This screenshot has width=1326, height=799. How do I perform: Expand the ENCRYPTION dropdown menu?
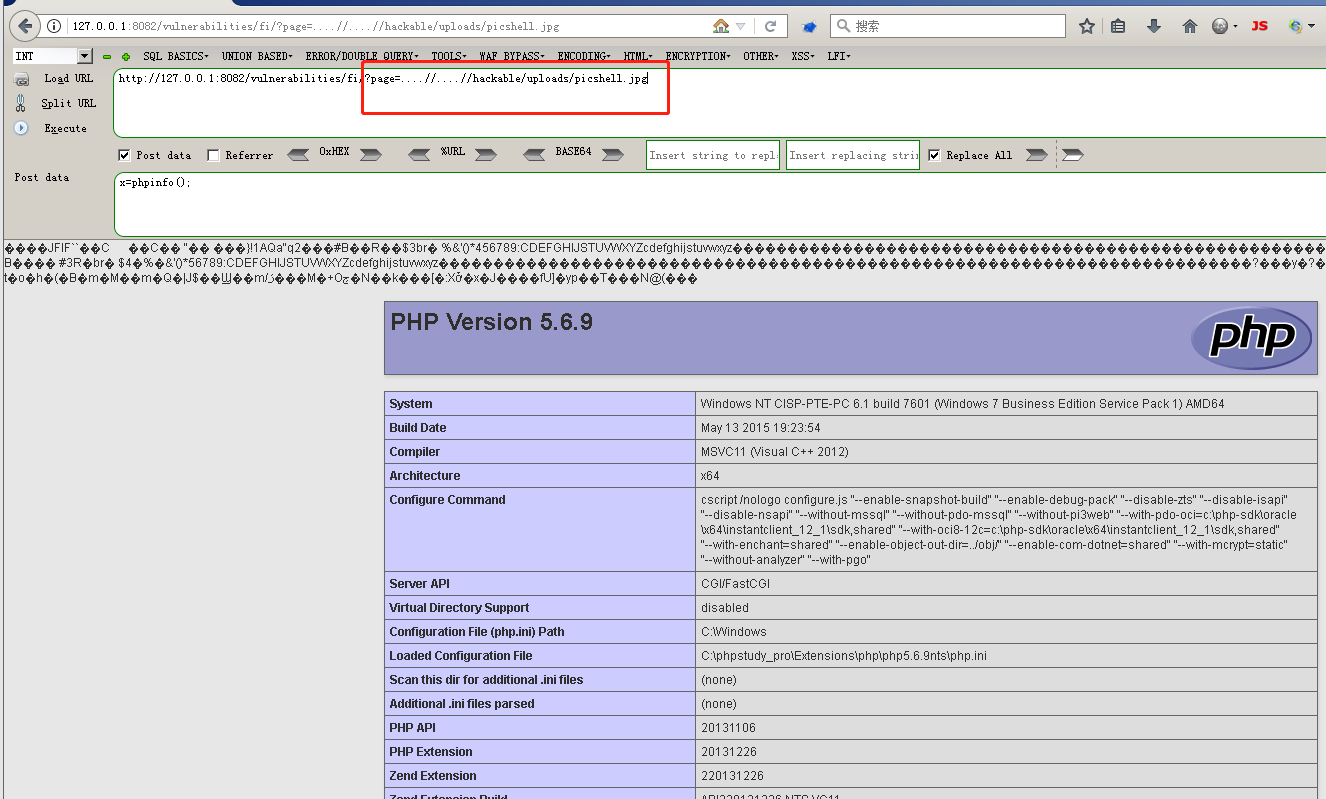[x=698, y=57]
